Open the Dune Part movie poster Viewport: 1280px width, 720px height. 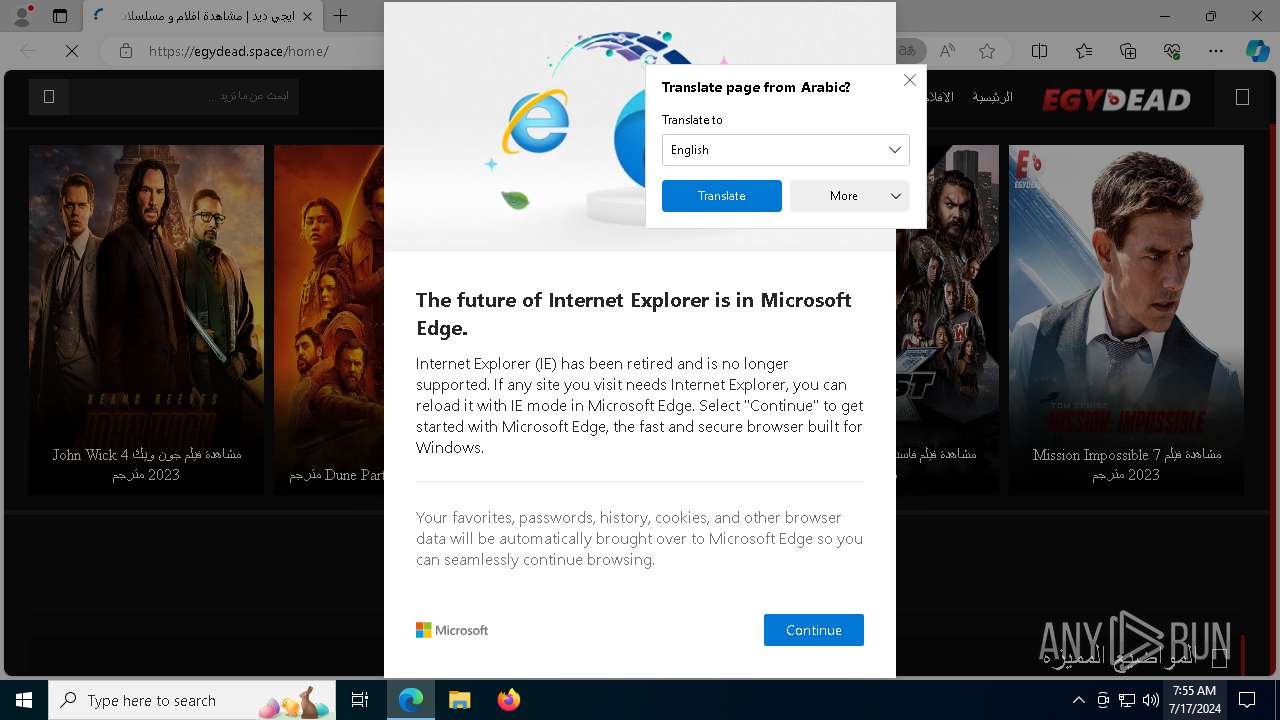[x=329, y=320]
